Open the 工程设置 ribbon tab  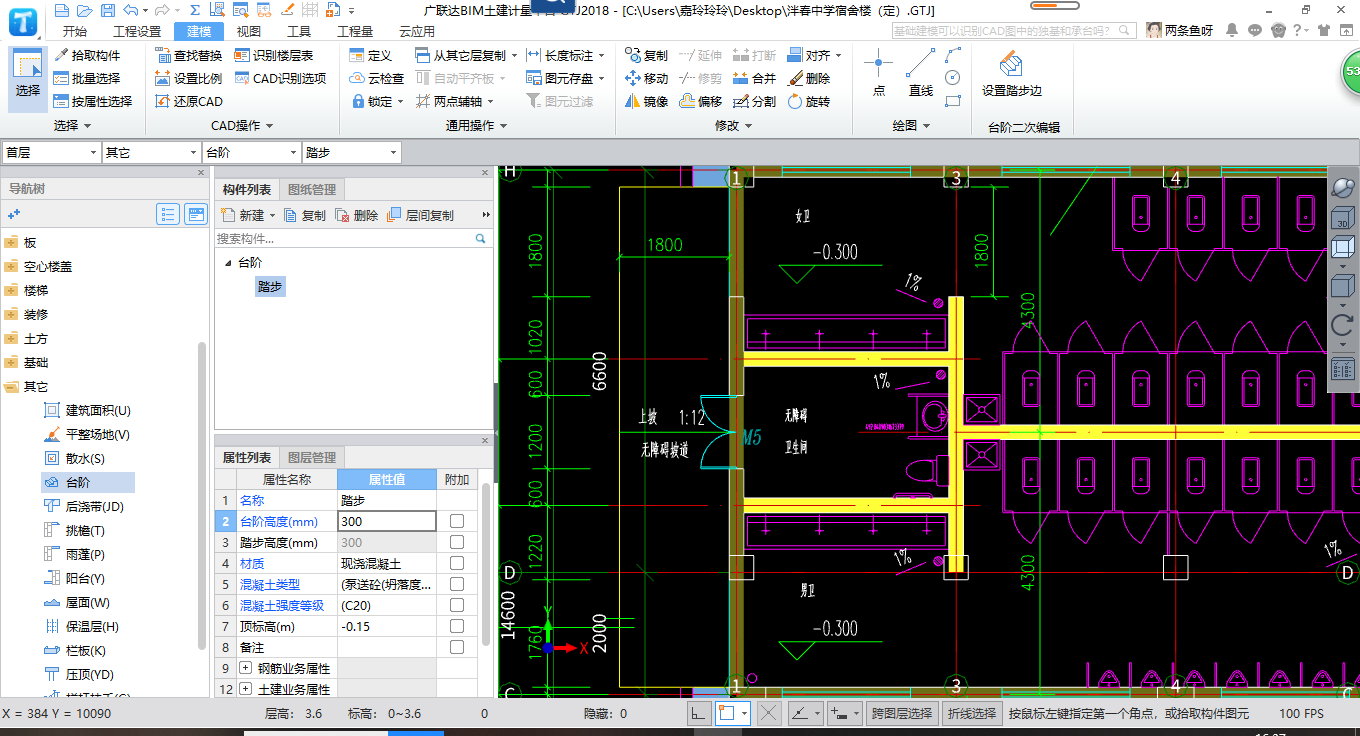(x=137, y=31)
